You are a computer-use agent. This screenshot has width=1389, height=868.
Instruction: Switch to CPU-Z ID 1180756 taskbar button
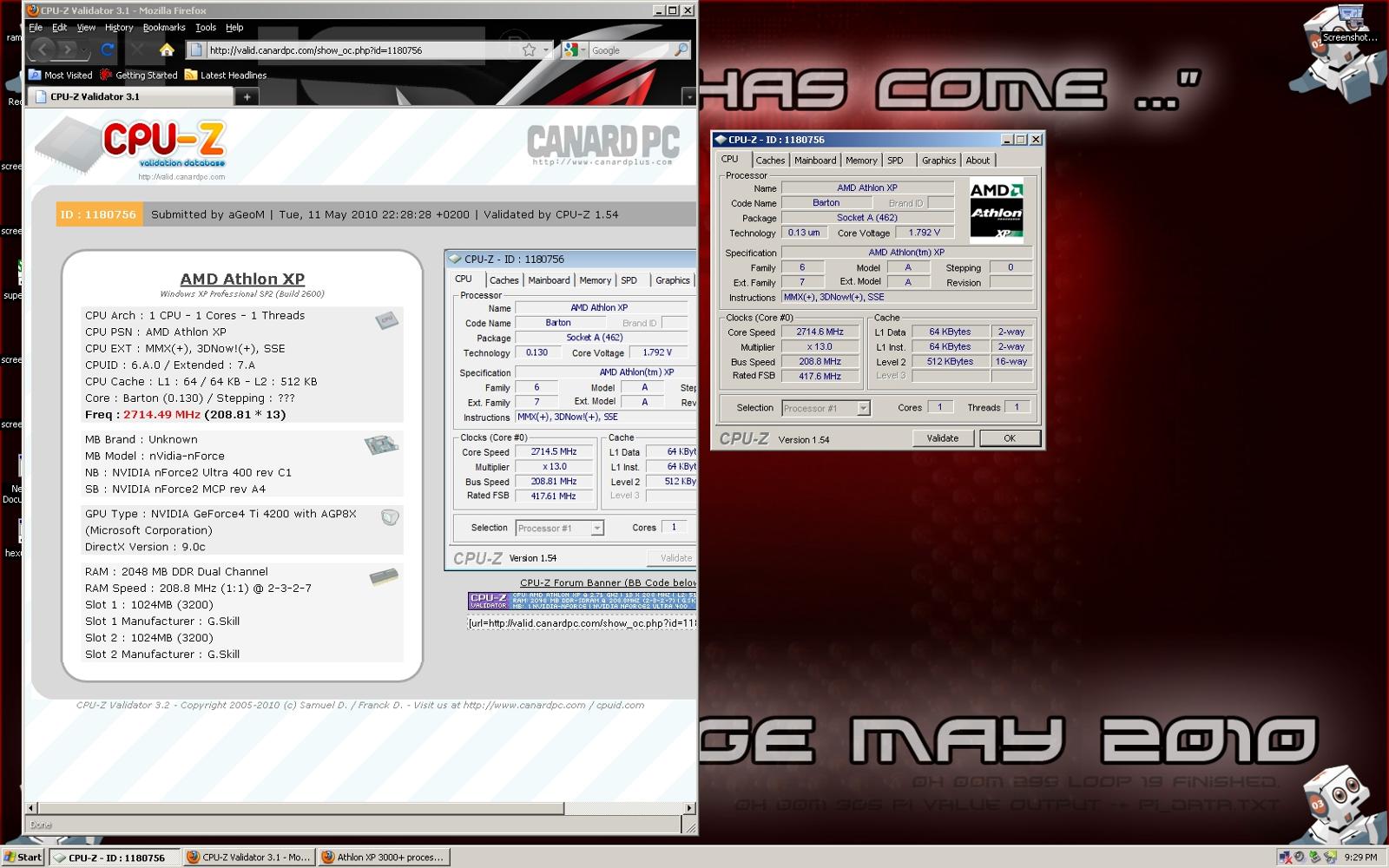pyautogui.click(x=114, y=857)
